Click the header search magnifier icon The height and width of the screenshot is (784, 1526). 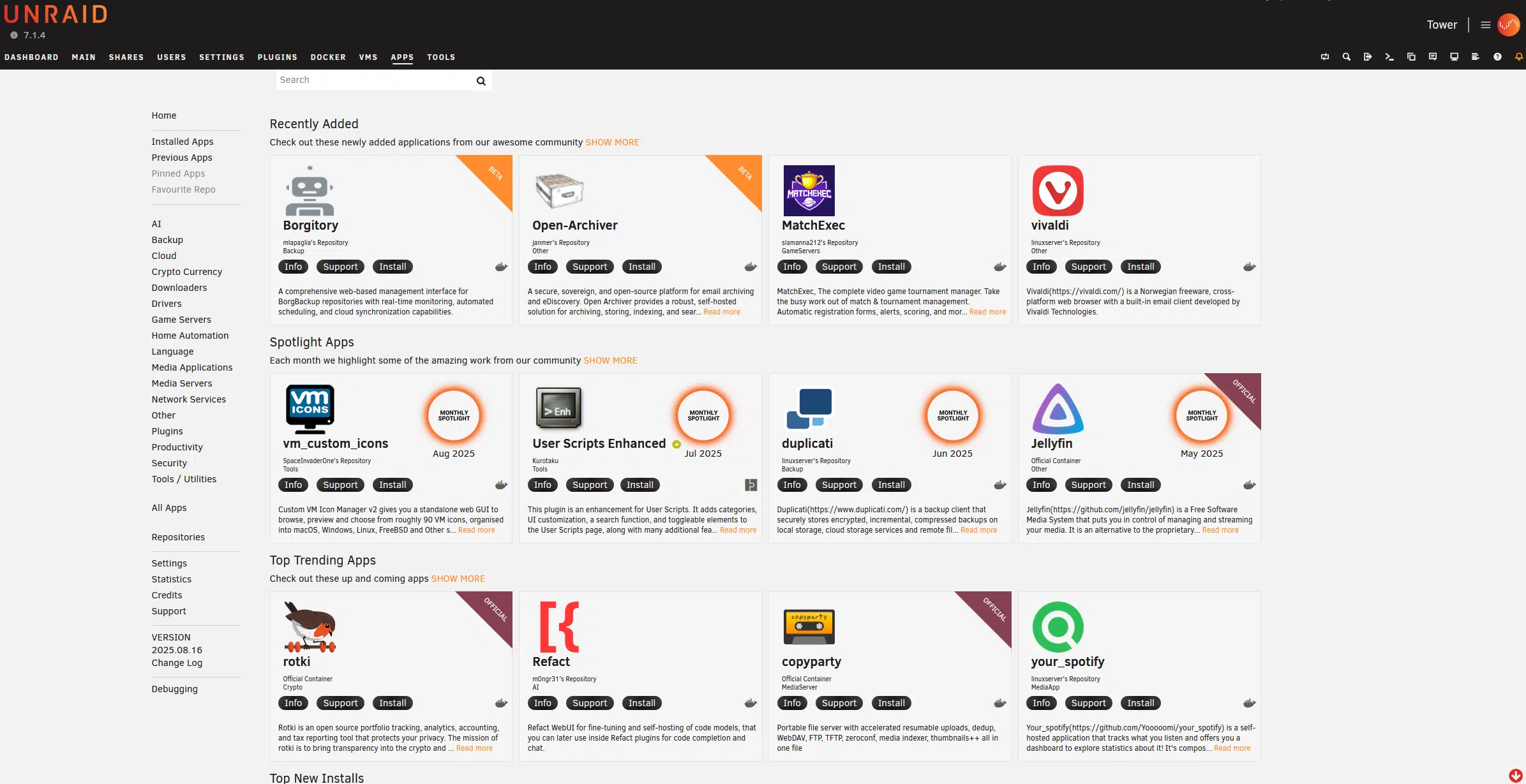click(x=1347, y=57)
